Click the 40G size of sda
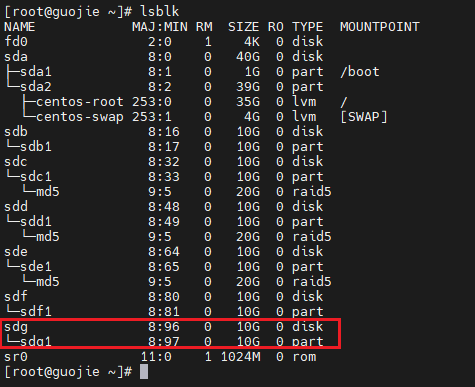The width and height of the screenshot is (475, 387). tap(248, 57)
